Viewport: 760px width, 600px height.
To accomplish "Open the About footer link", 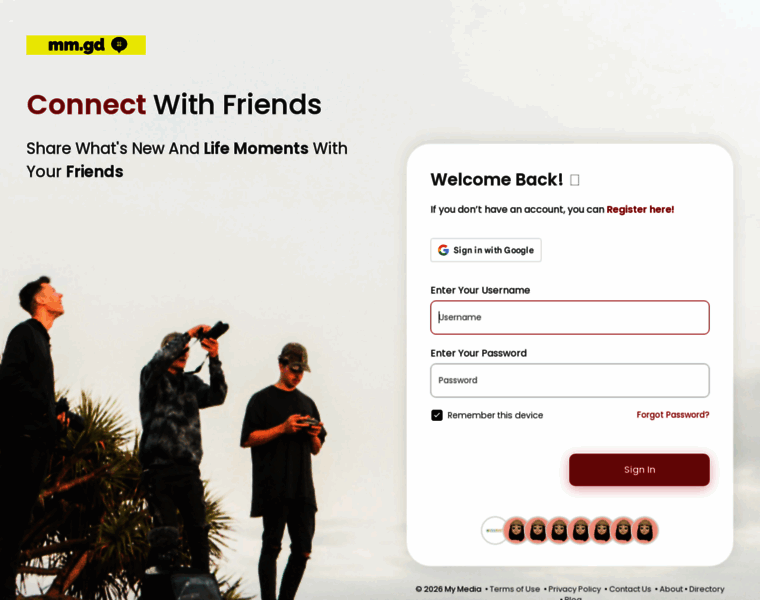I will point(671,589).
